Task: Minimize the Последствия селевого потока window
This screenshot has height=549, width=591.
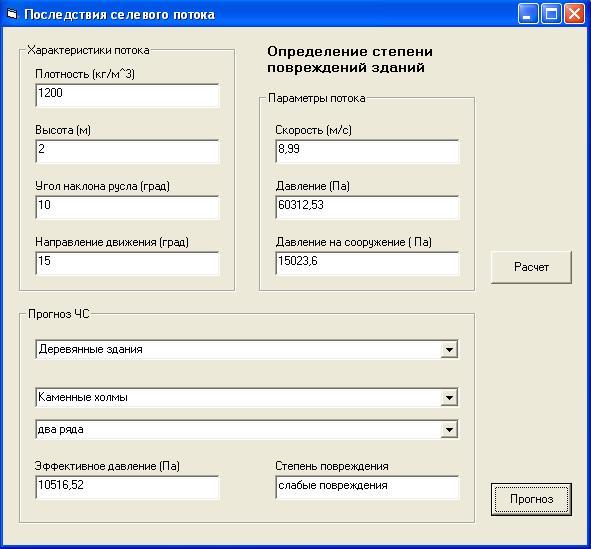Action: point(528,14)
